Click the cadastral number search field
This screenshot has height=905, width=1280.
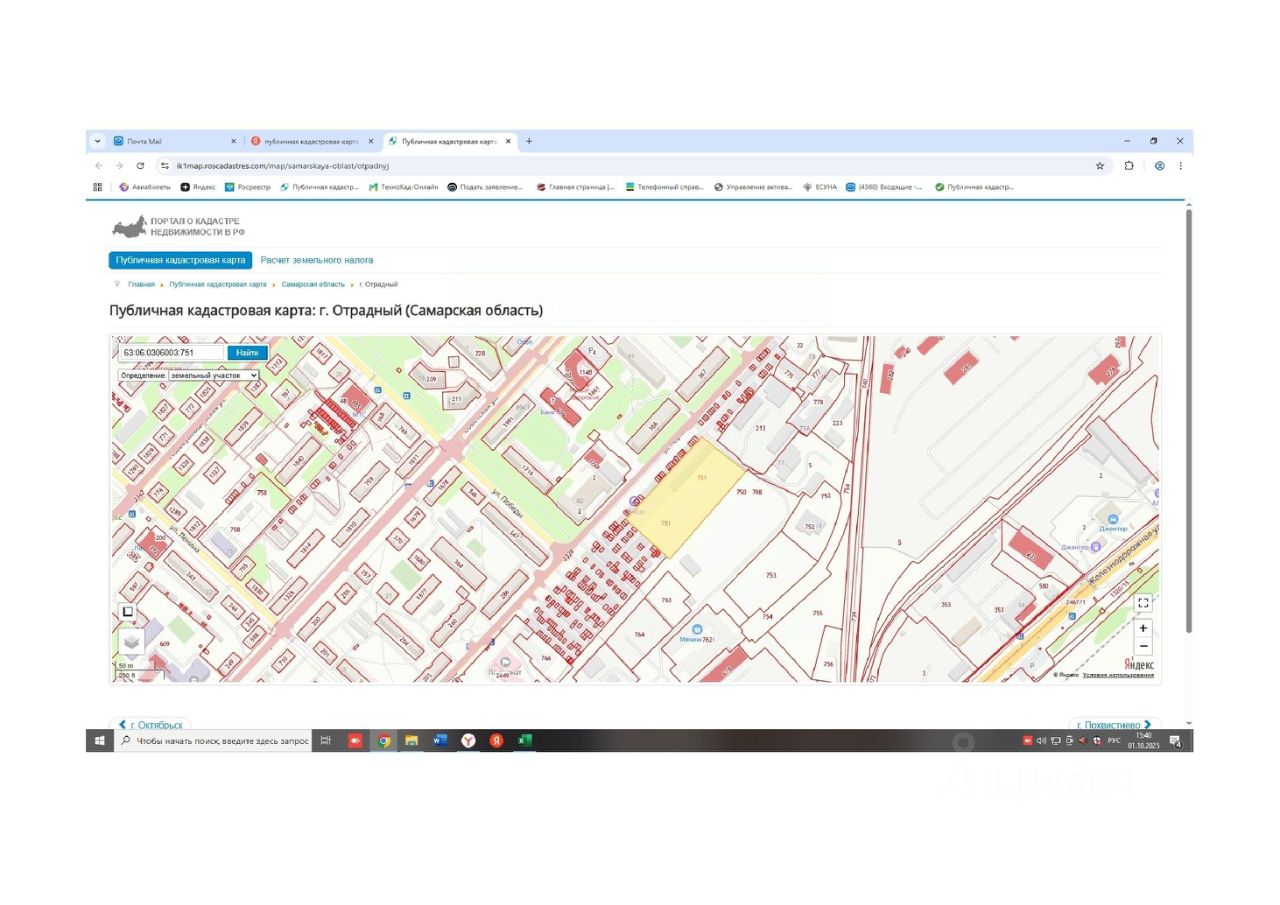pyautogui.click(x=171, y=353)
